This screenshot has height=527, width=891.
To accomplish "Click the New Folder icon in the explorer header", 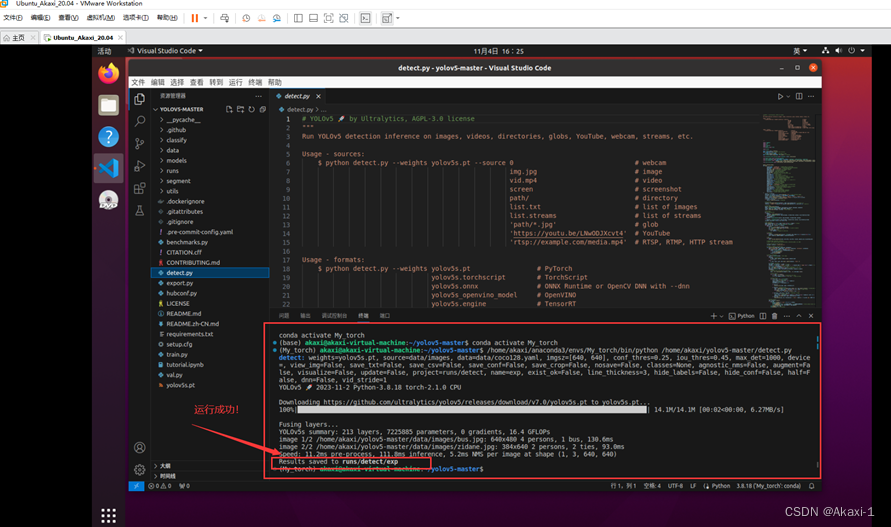I will 240,109.
